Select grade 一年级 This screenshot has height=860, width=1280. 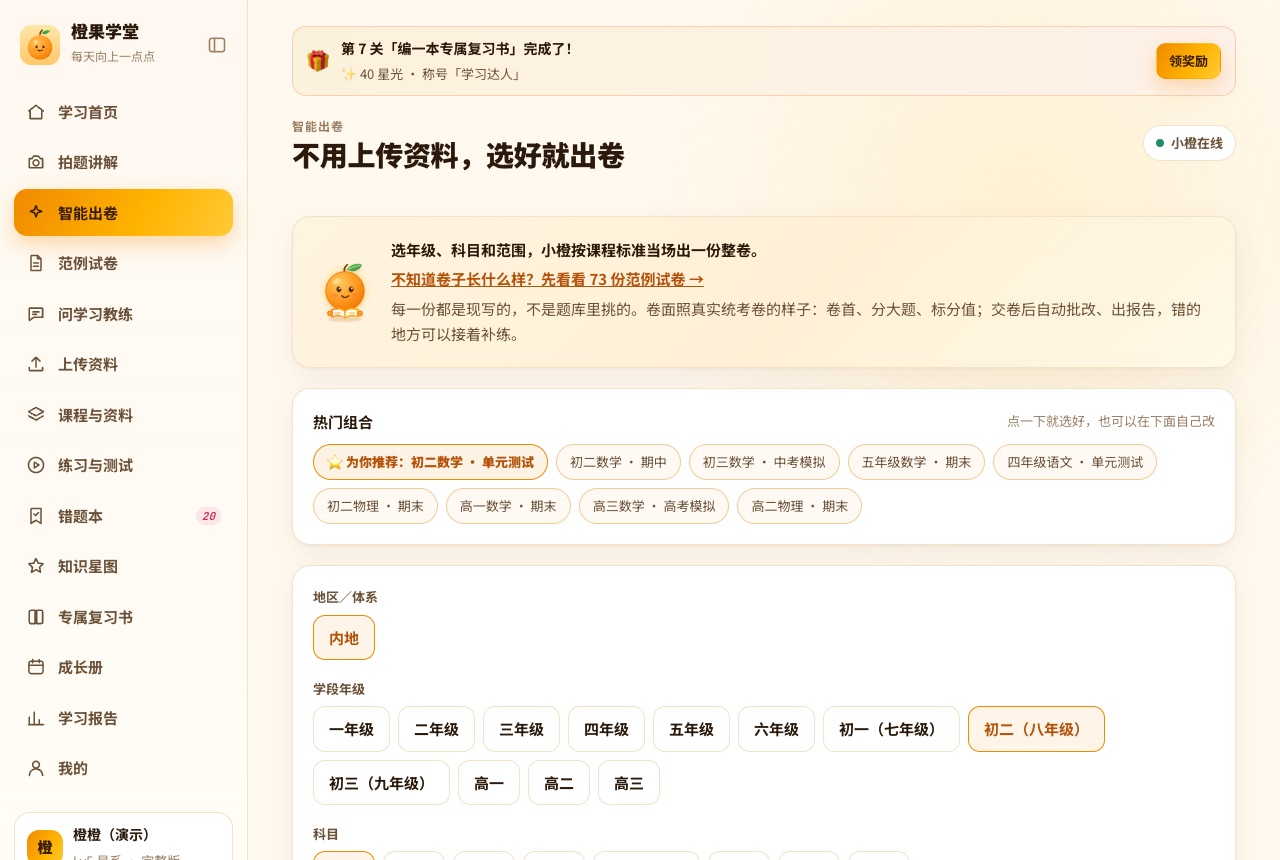click(x=351, y=729)
